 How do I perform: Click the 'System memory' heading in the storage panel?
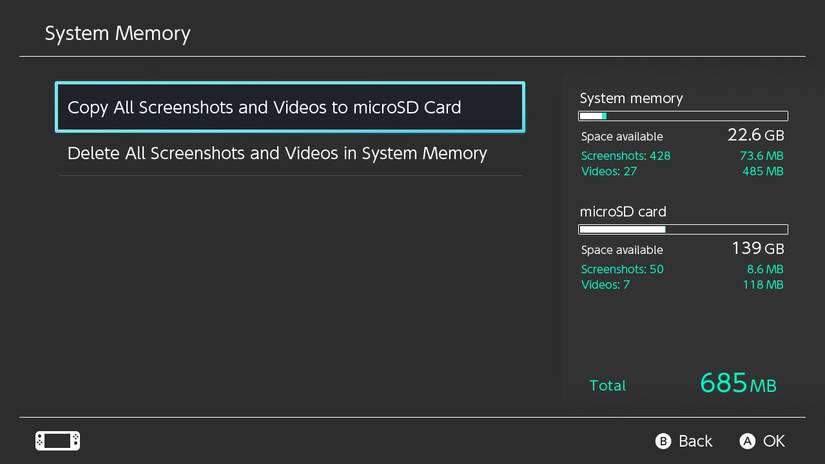point(631,98)
